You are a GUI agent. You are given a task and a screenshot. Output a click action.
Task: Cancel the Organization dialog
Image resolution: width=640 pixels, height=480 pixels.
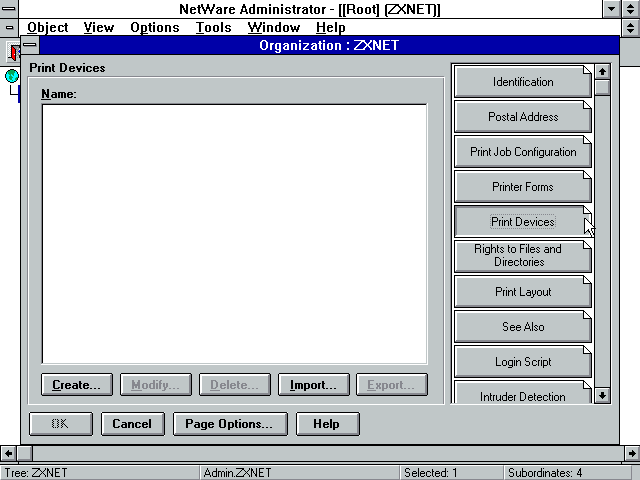[133, 424]
